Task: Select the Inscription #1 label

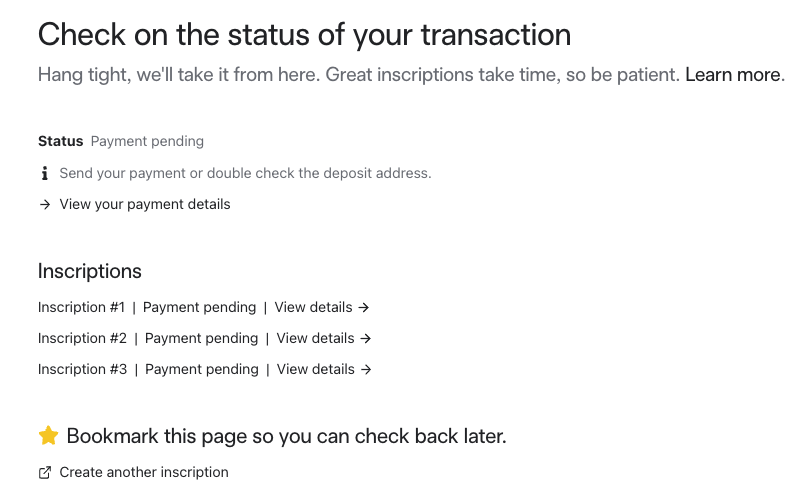Action: pyautogui.click(x=82, y=307)
